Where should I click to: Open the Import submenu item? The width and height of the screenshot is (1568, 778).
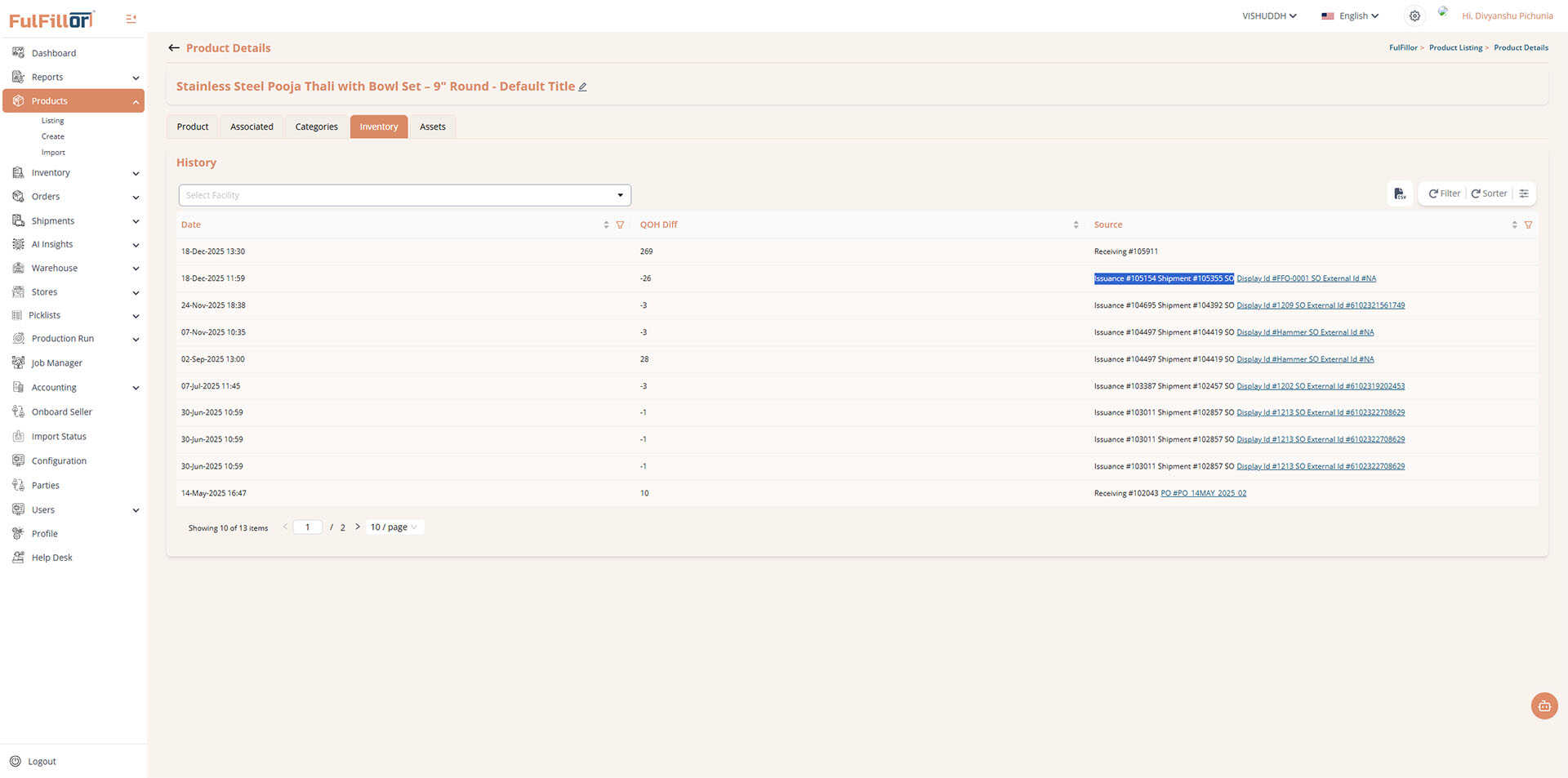coord(53,153)
